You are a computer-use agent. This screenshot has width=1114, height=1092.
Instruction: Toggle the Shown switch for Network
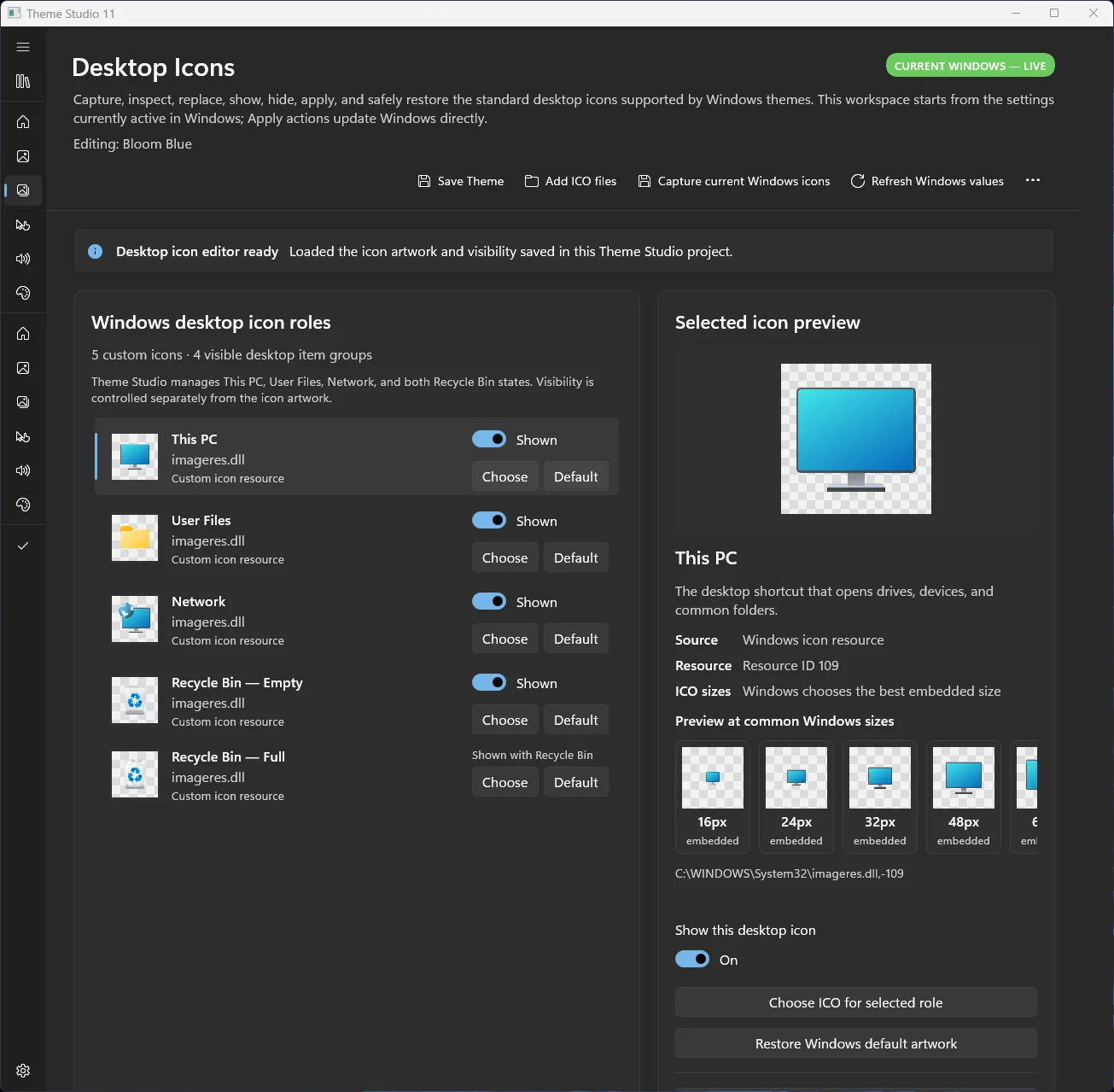click(489, 601)
